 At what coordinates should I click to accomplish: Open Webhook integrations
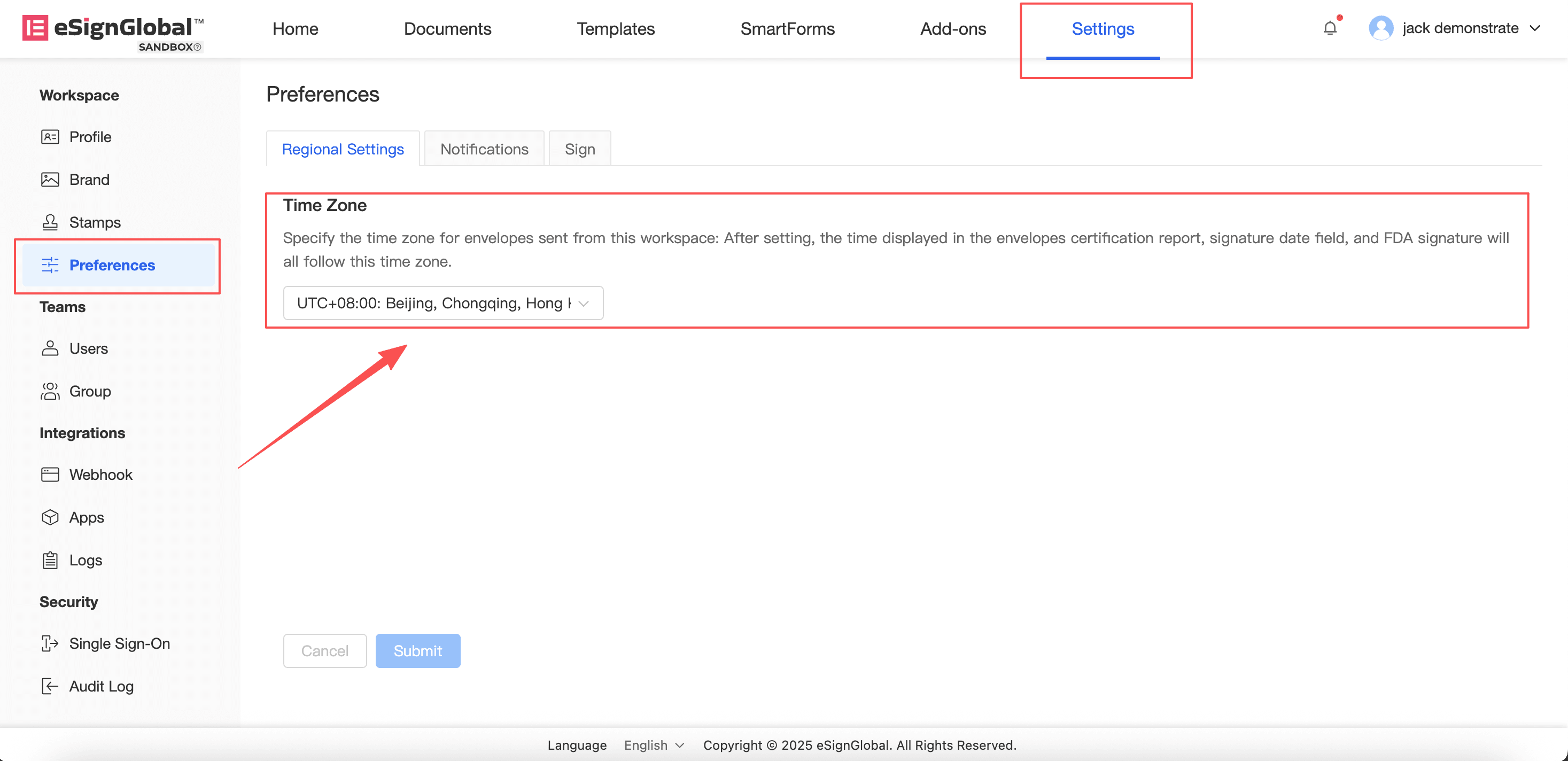[x=100, y=474]
